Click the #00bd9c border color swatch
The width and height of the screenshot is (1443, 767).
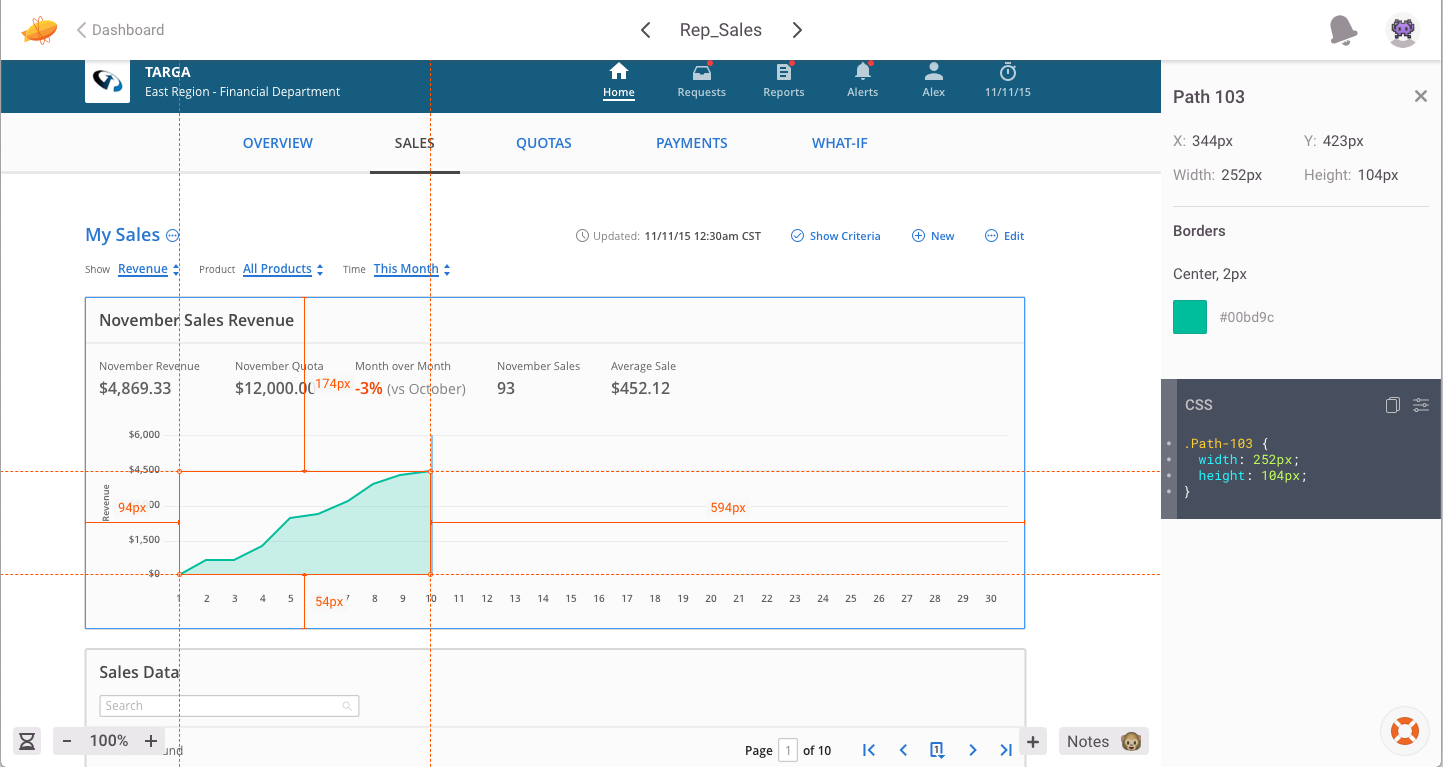tap(1190, 317)
